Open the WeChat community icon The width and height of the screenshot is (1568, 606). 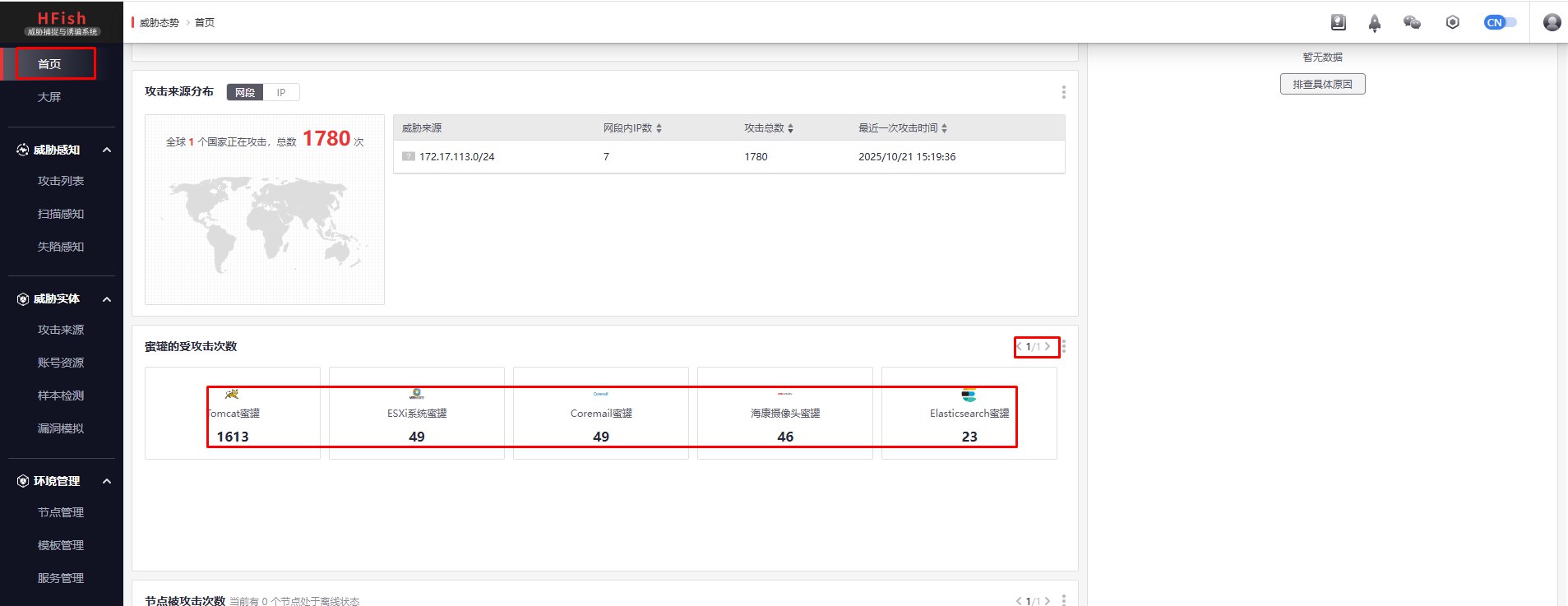(1412, 22)
